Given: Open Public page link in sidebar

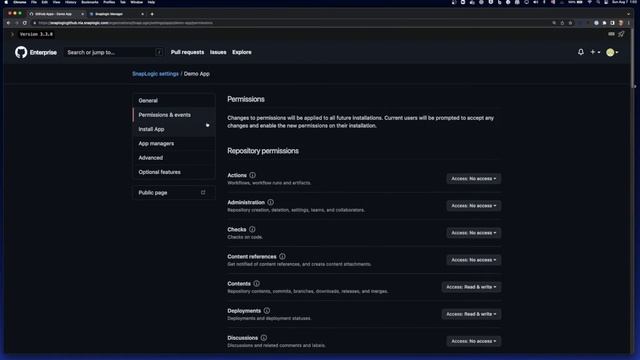Looking at the screenshot, I should (x=174, y=192).
